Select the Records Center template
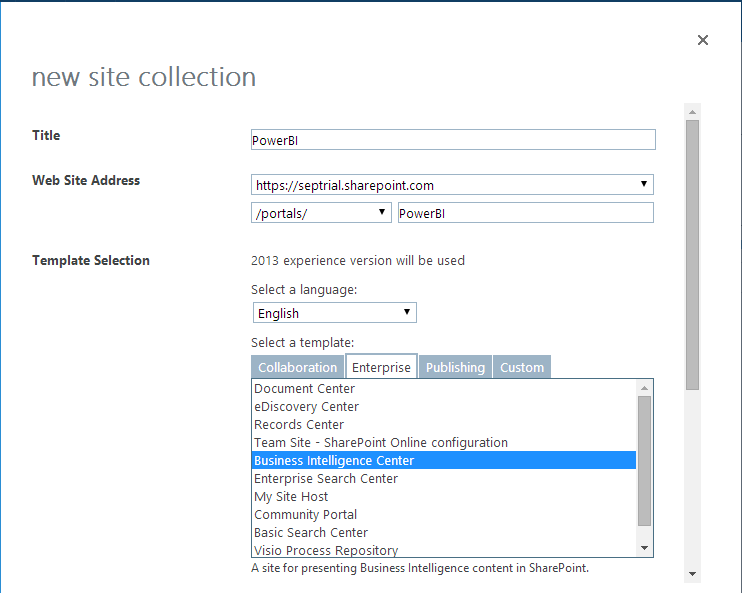The width and height of the screenshot is (742, 593). pos(299,424)
